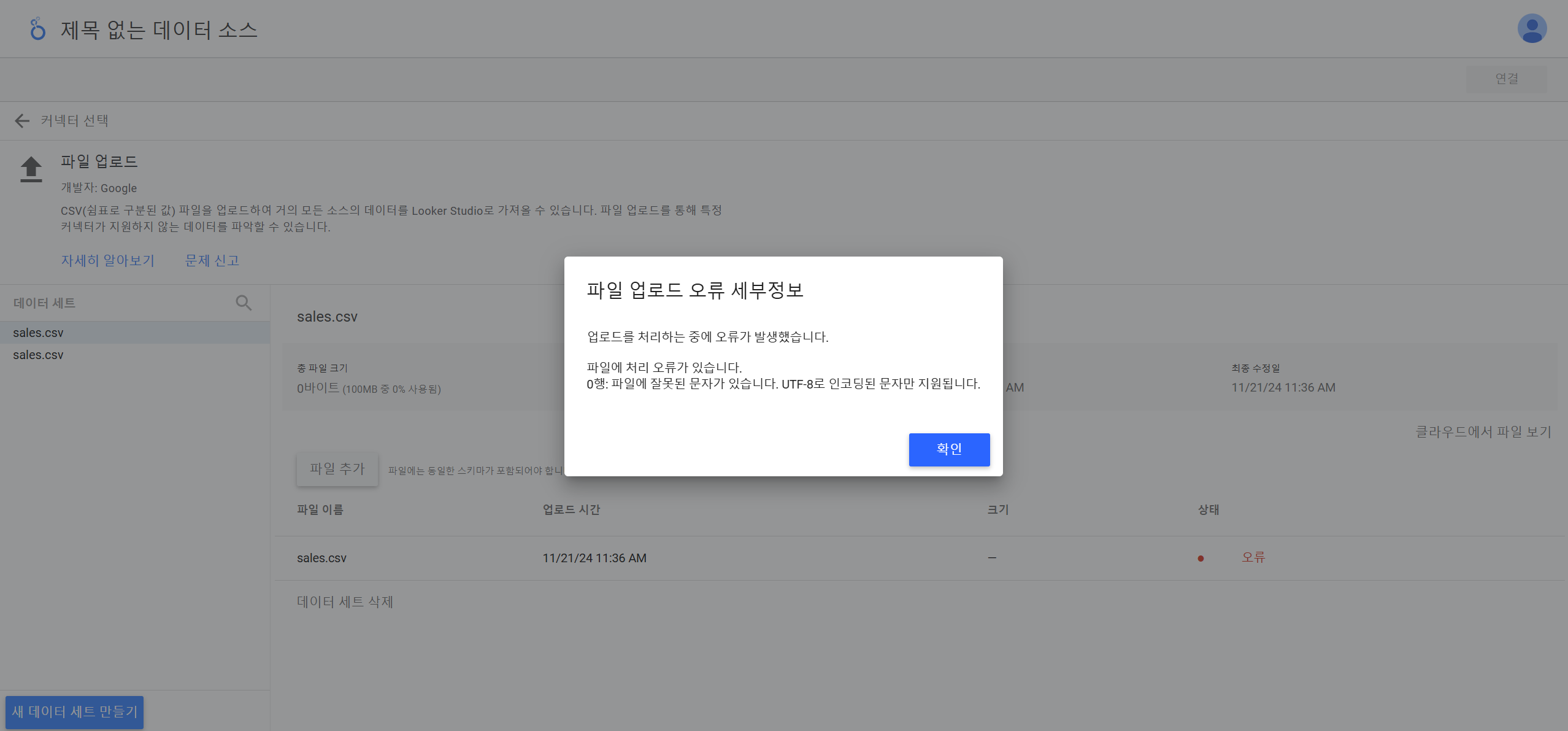
Task: Open the 자세히 알아보기 link
Action: (x=107, y=261)
